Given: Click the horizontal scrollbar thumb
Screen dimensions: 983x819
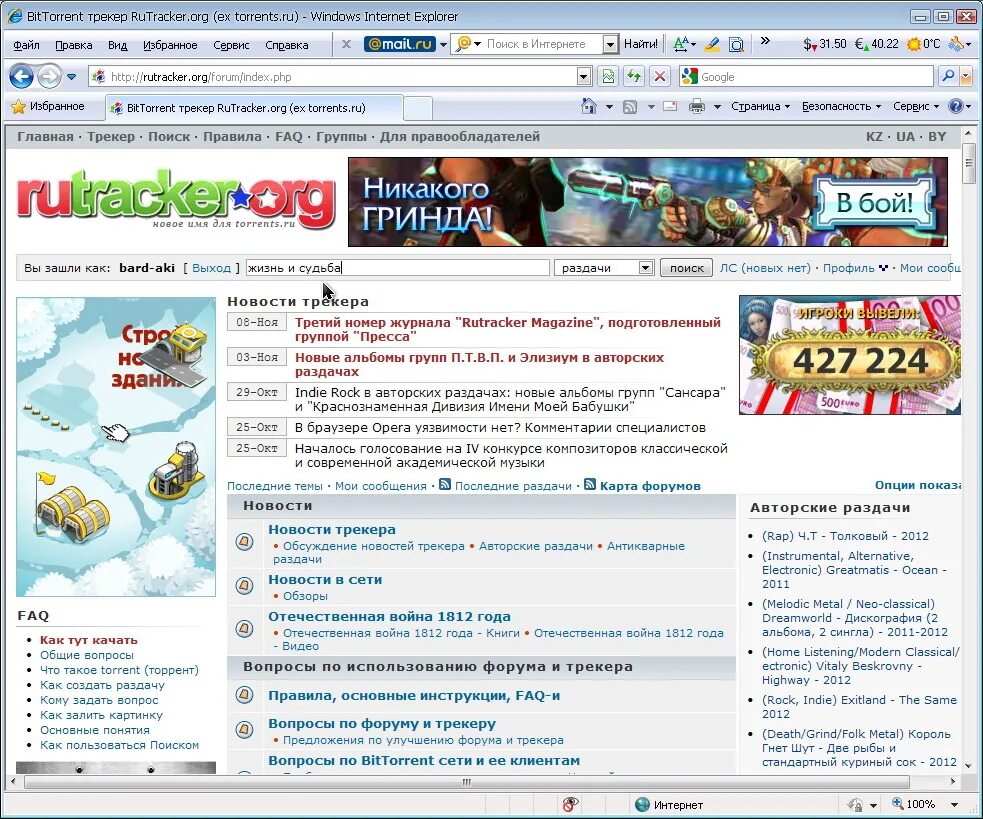Looking at the screenshot, I should [x=466, y=781].
